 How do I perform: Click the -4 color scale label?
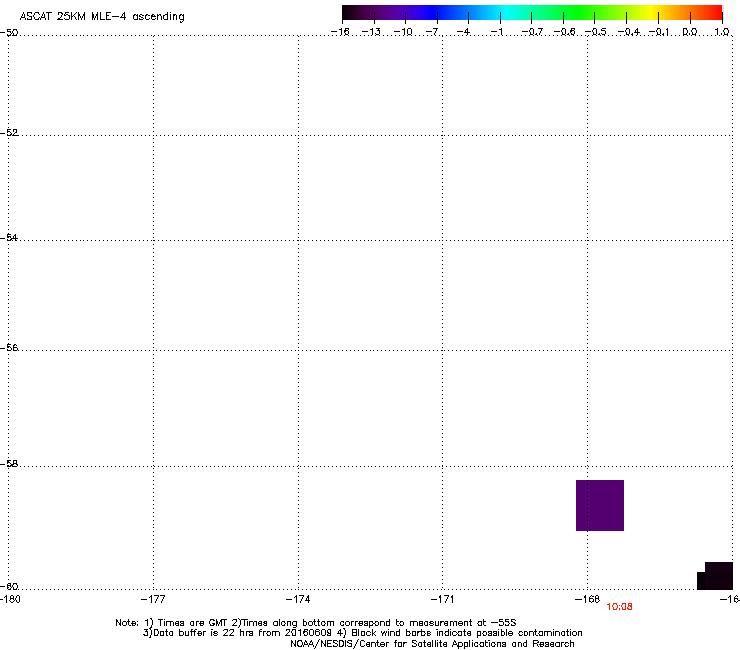[x=463, y=32]
